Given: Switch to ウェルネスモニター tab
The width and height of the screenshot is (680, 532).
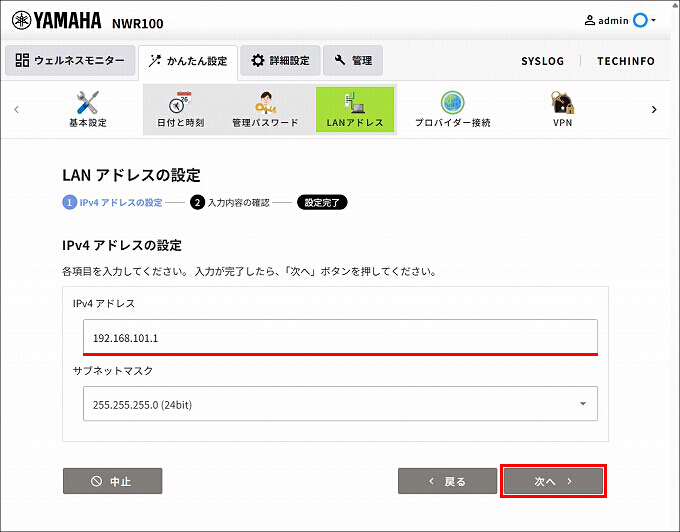Looking at the screenshot, I should (70, 60).
